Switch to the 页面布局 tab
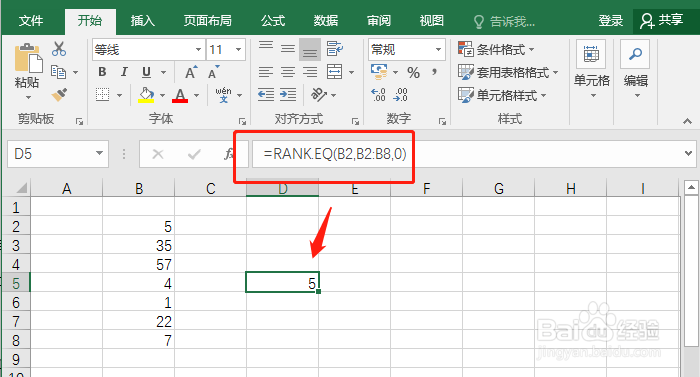 point(208,21)
